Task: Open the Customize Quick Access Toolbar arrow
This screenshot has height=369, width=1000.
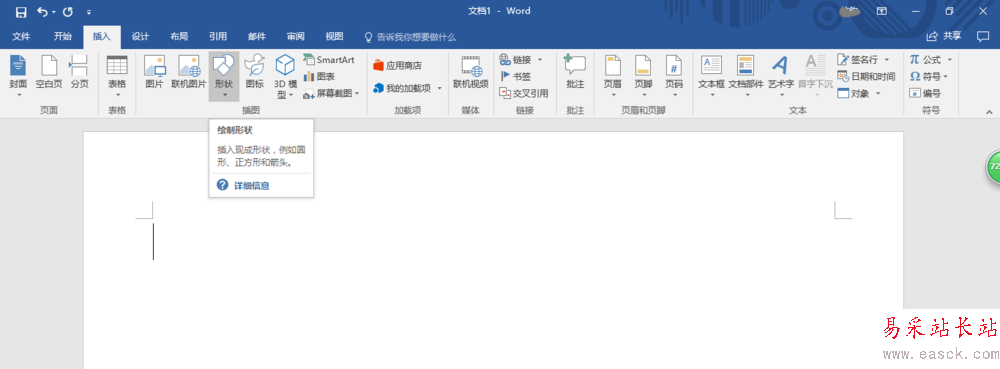Action: tap(89, 12)
